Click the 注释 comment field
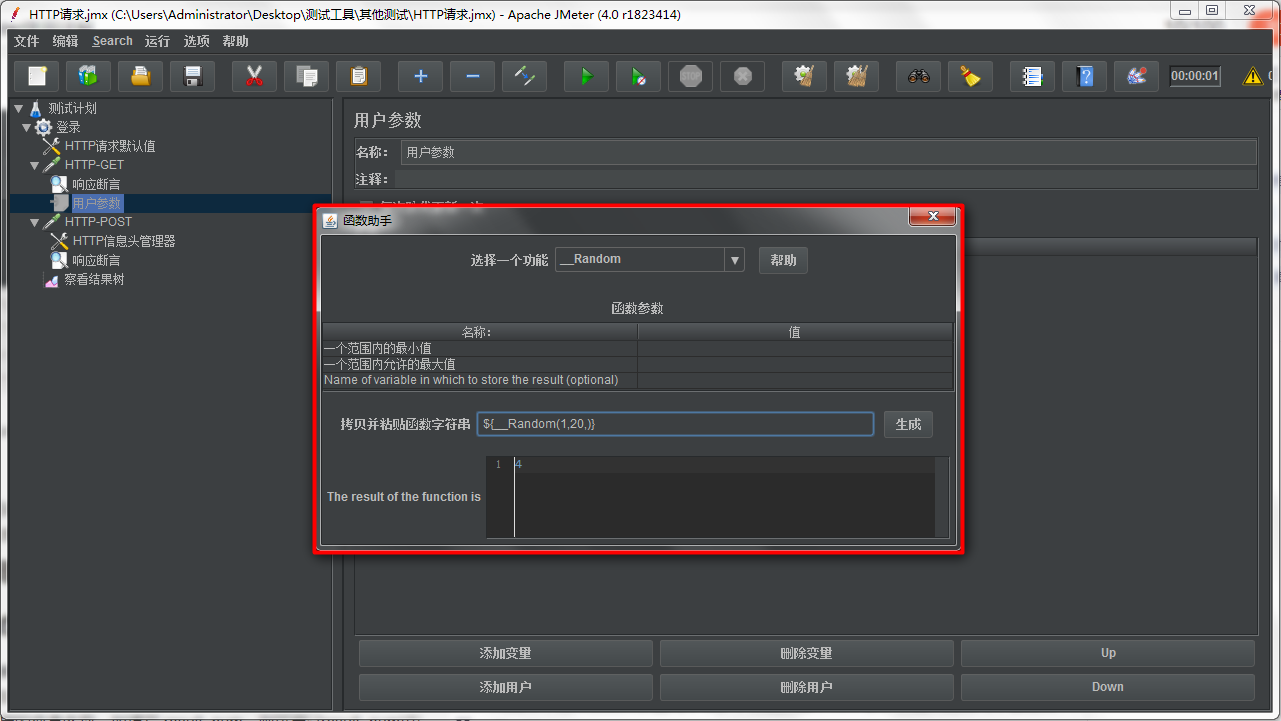The height and width of the screenshot is (721, 1281). point(825,179)
